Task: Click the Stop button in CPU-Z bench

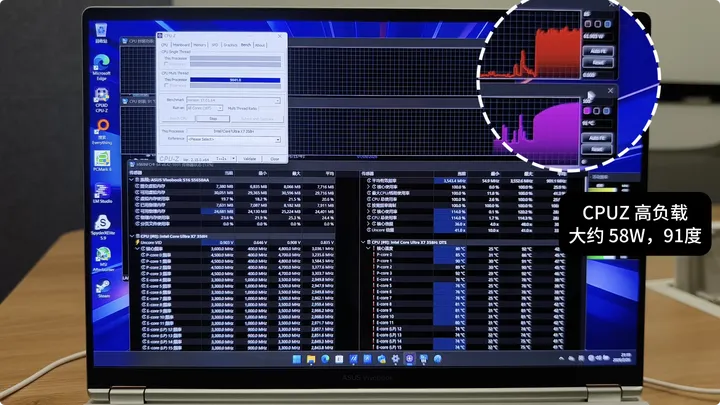Action: [x=213, y=118]
